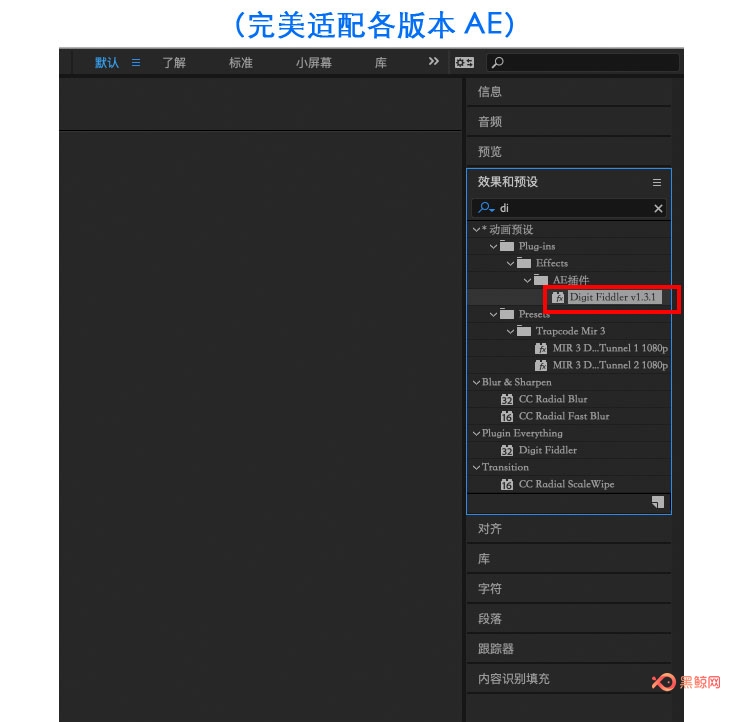Clear the effects search with X

pos(658,208)
